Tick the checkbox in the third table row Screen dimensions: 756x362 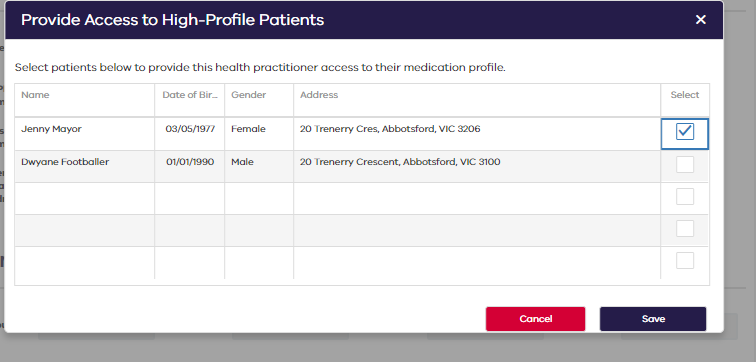pos(685,197)
